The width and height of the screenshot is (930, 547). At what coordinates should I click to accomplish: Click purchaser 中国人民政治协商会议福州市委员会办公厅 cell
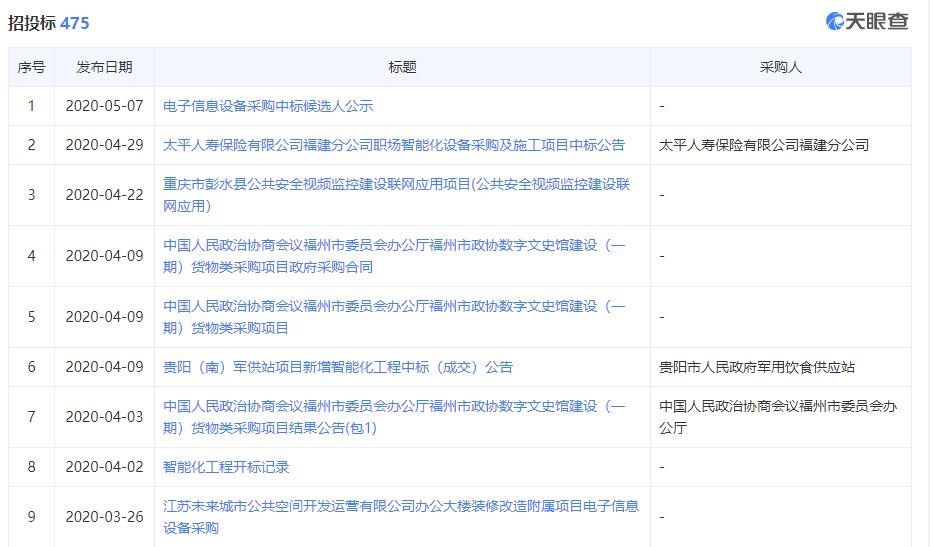point(778,417)
